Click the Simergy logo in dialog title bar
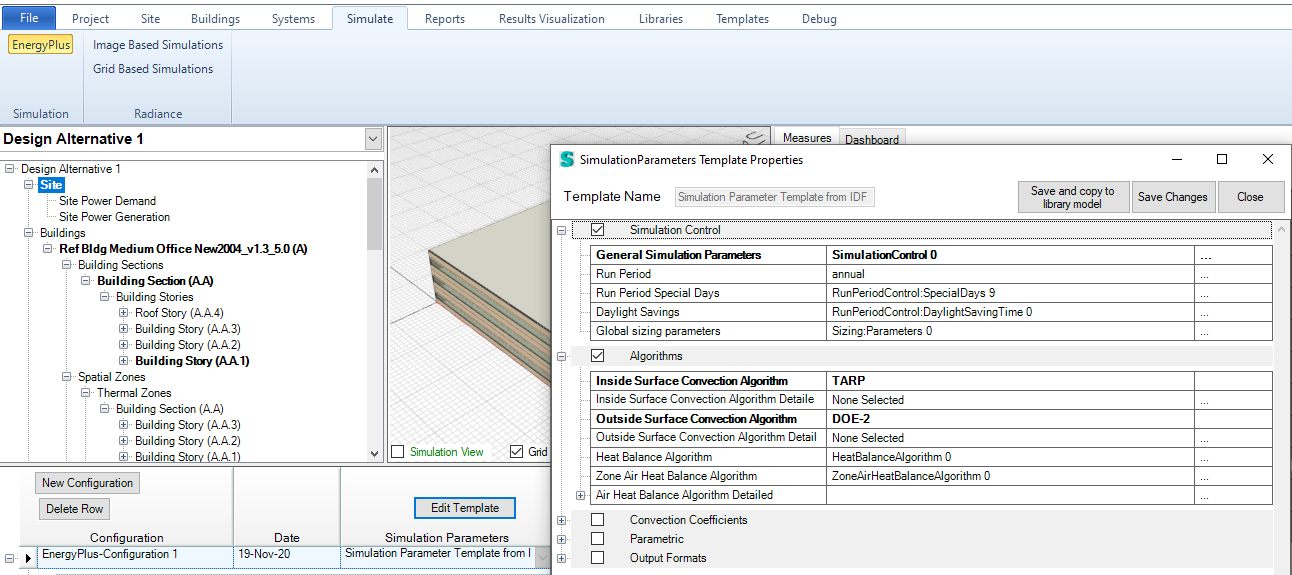 (x=567, y=160)
